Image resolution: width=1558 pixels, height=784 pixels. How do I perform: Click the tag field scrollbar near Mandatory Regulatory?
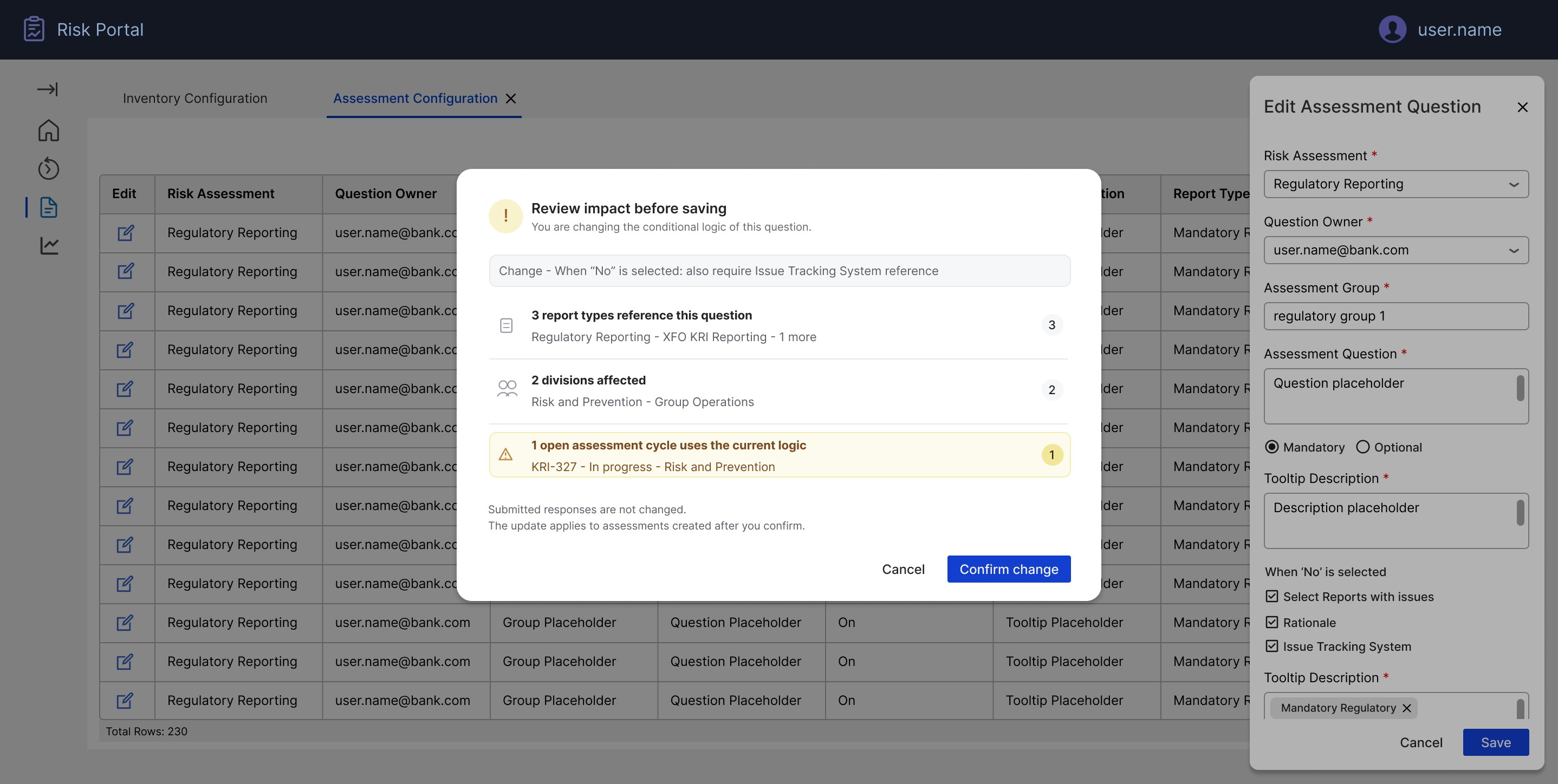(1520, 708)
